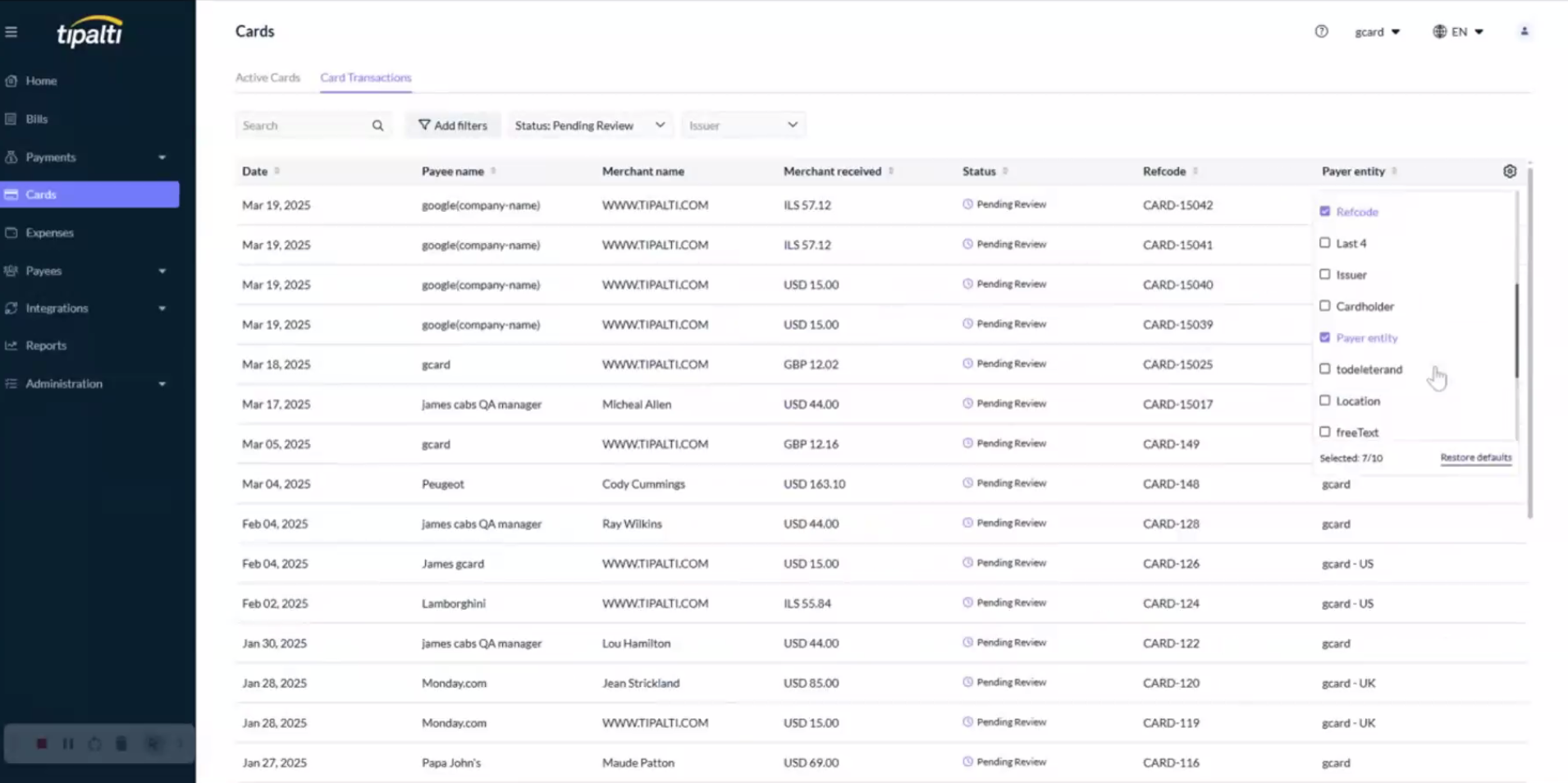
Task: Check the Location column checkbox
Action: coord(1324,401)
